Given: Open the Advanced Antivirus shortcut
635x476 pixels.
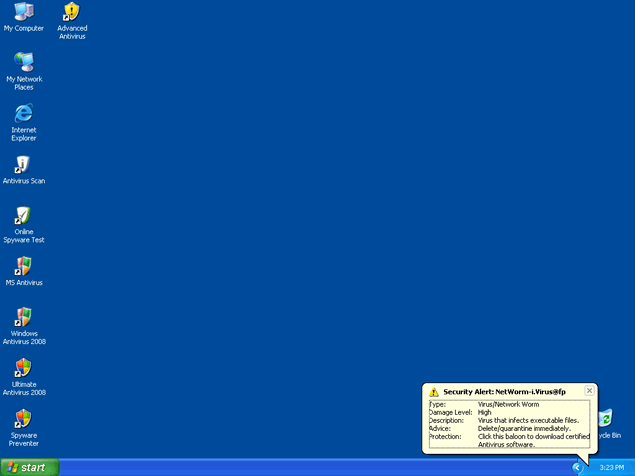Looking at the screenshot, I should pos(71,13).
